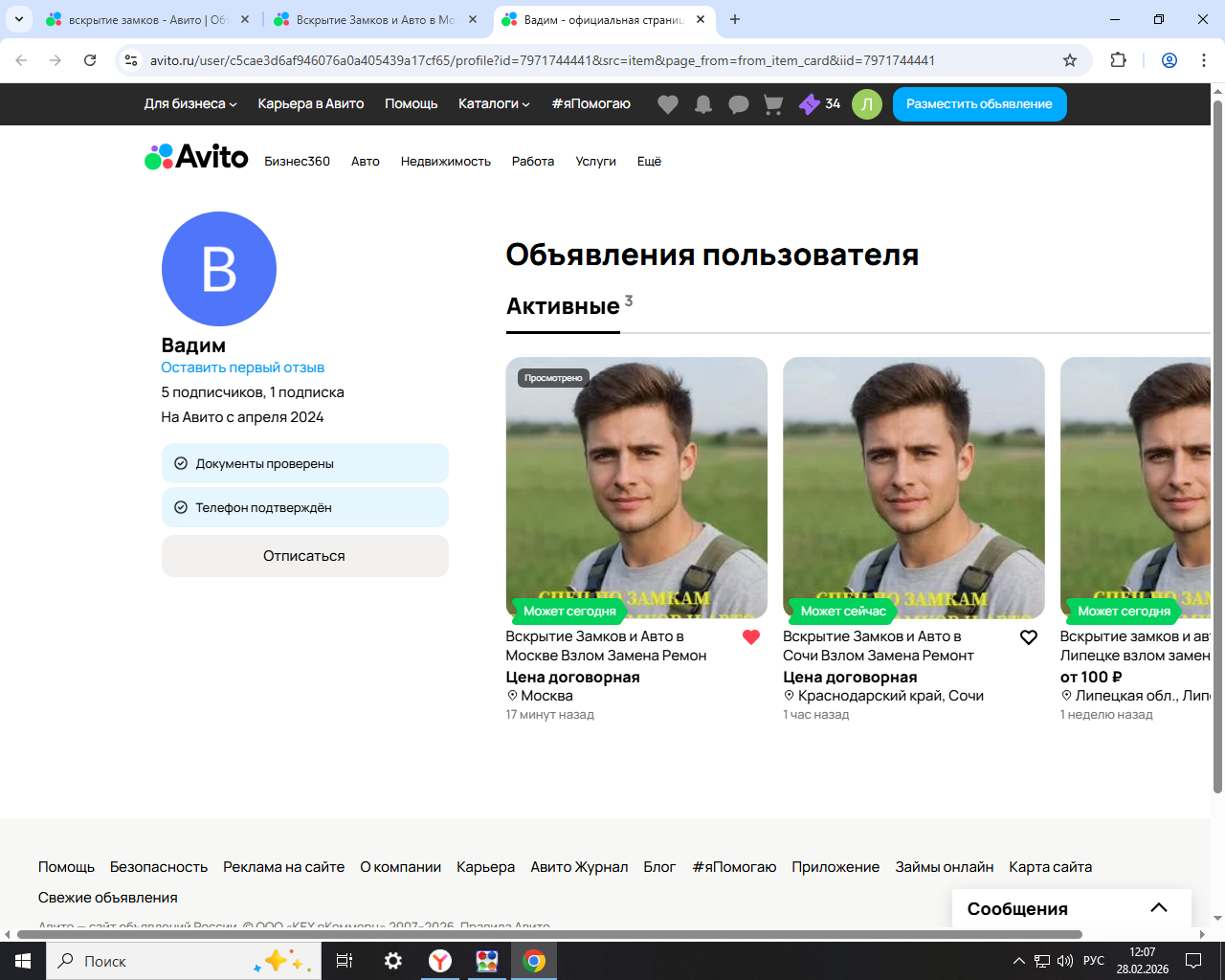Expand the 'Сообщения' panel chevron

coord(1159,908)
